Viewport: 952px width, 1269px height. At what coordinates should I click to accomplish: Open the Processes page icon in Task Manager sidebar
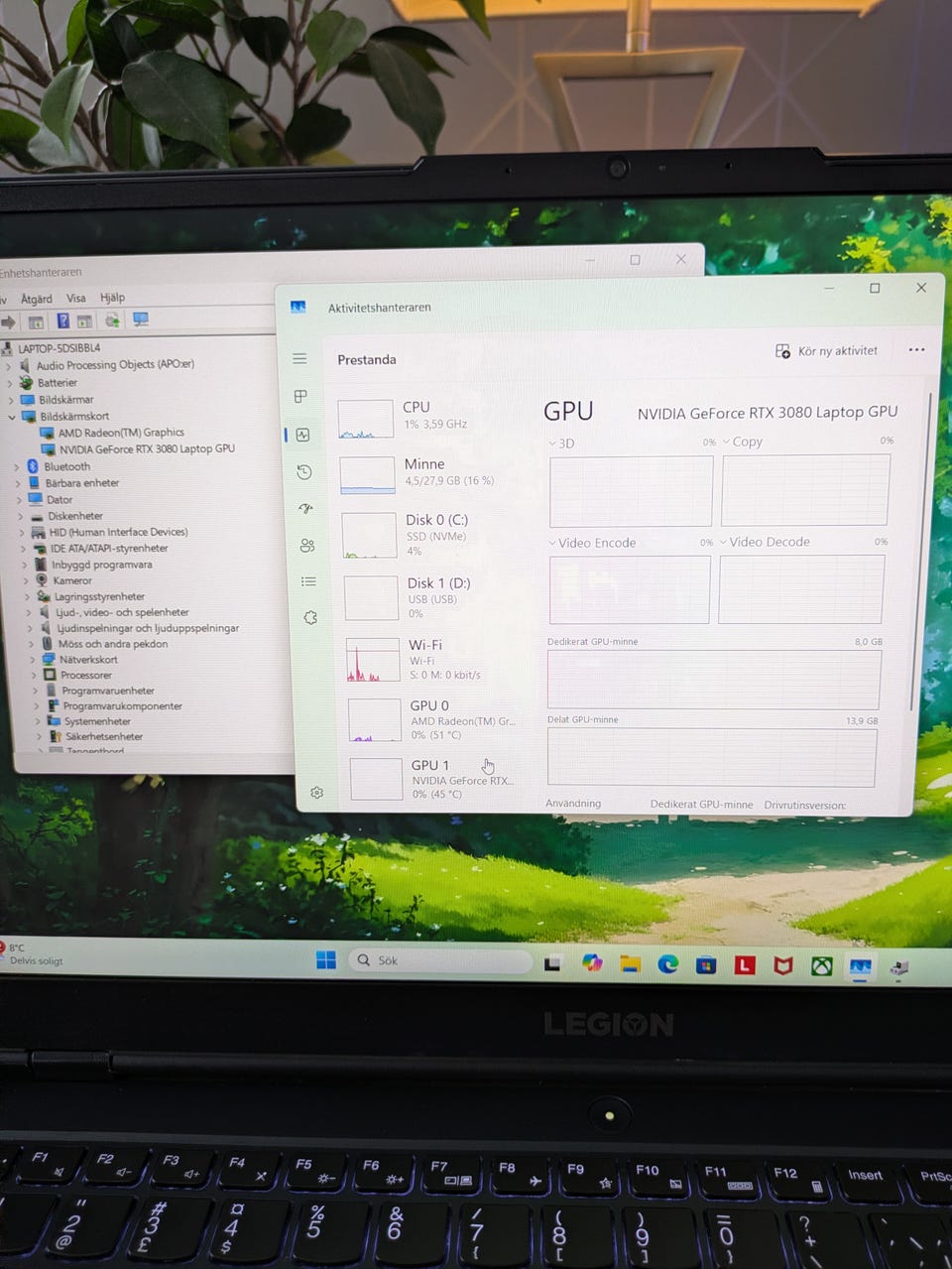300,396
